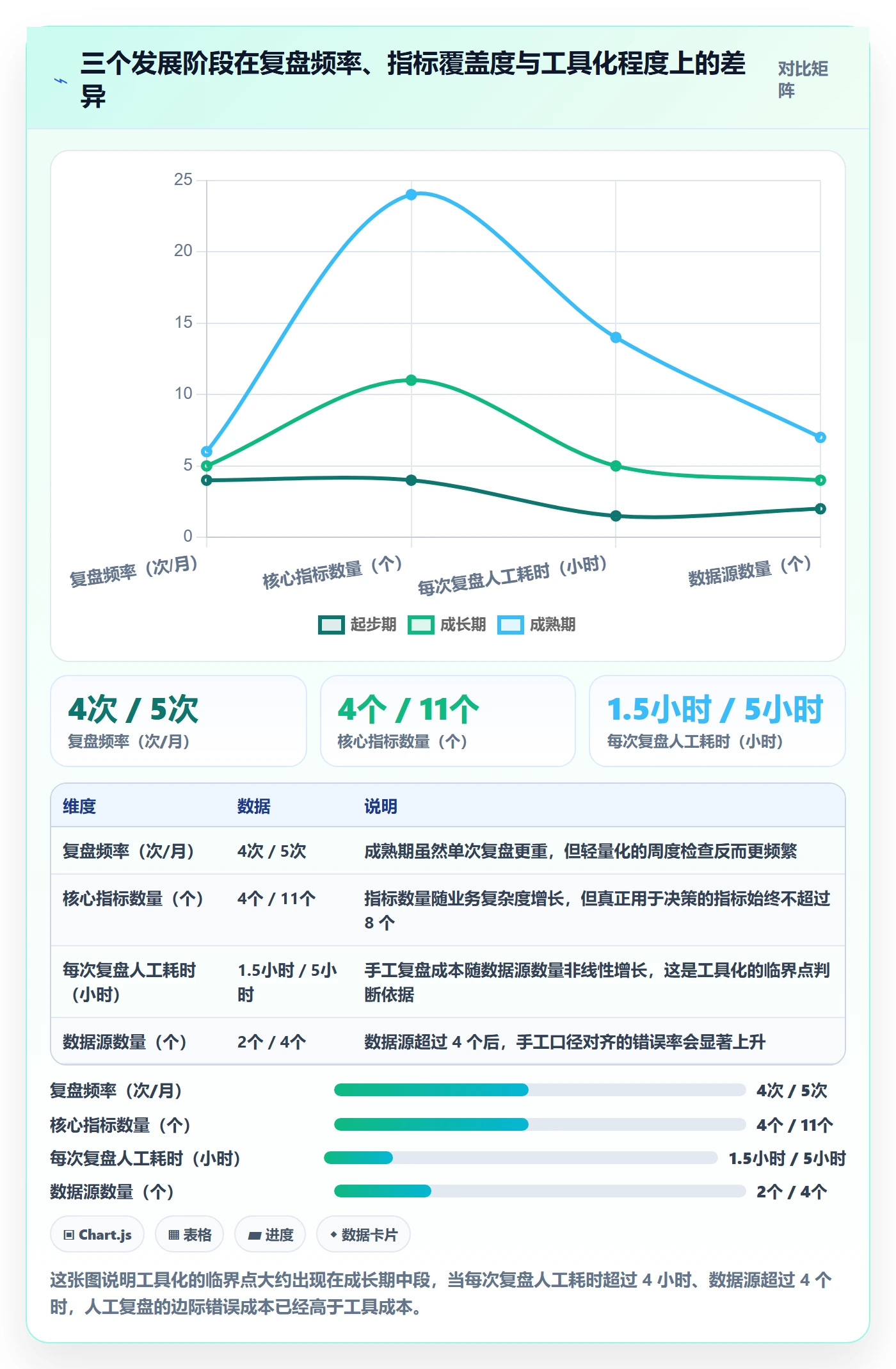This screenshot has height=1369, width=896.
Task: Click the 复盘频率 progress bar
Action: tap(540, 1090)
